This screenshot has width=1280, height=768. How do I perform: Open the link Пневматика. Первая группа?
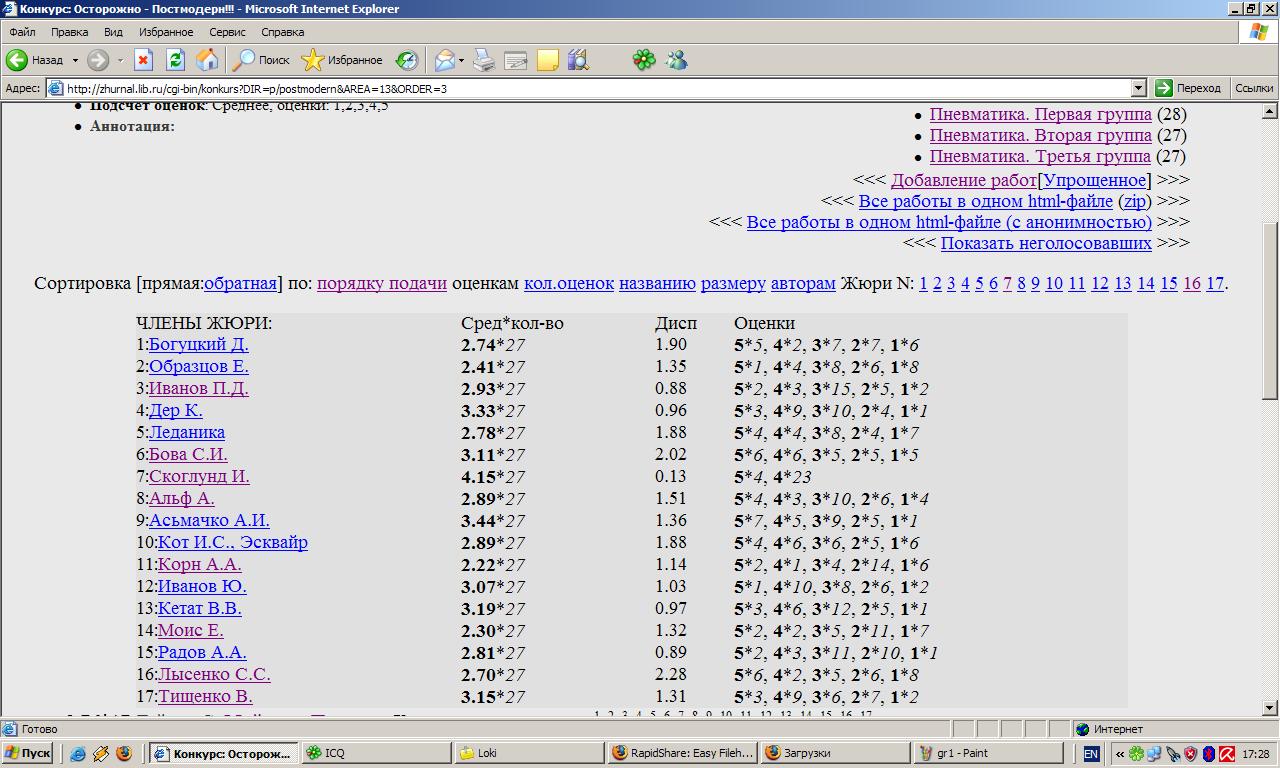pyautogui.click(x=1040, y=114)
